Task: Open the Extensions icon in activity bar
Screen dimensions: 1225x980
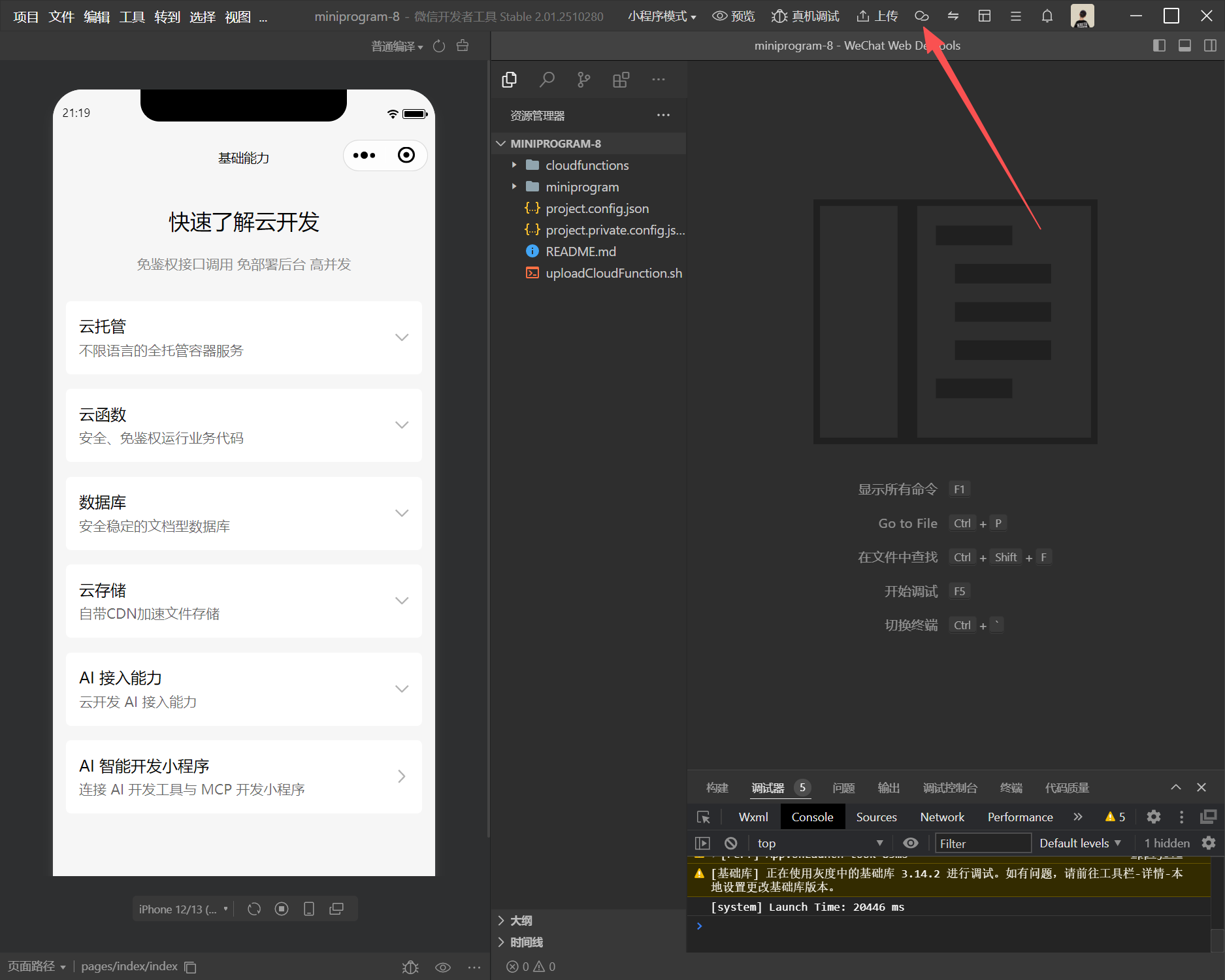Action: click(x=621, y=80)
